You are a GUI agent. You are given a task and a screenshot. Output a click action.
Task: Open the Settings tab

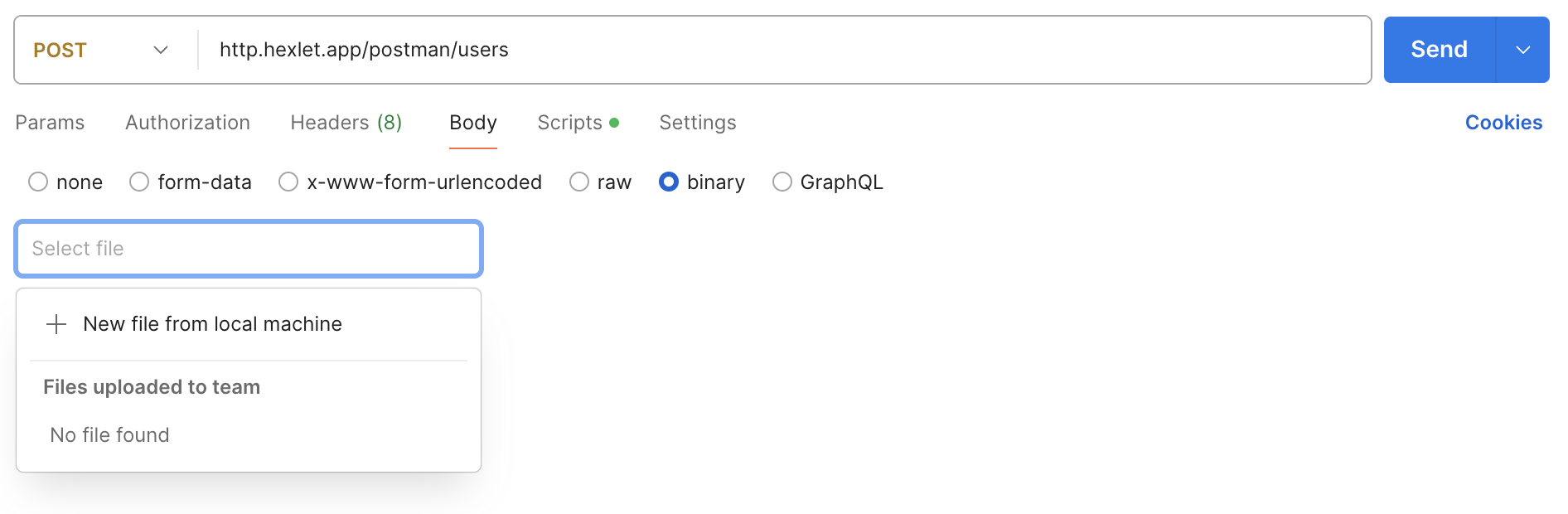tap(697, 123)
